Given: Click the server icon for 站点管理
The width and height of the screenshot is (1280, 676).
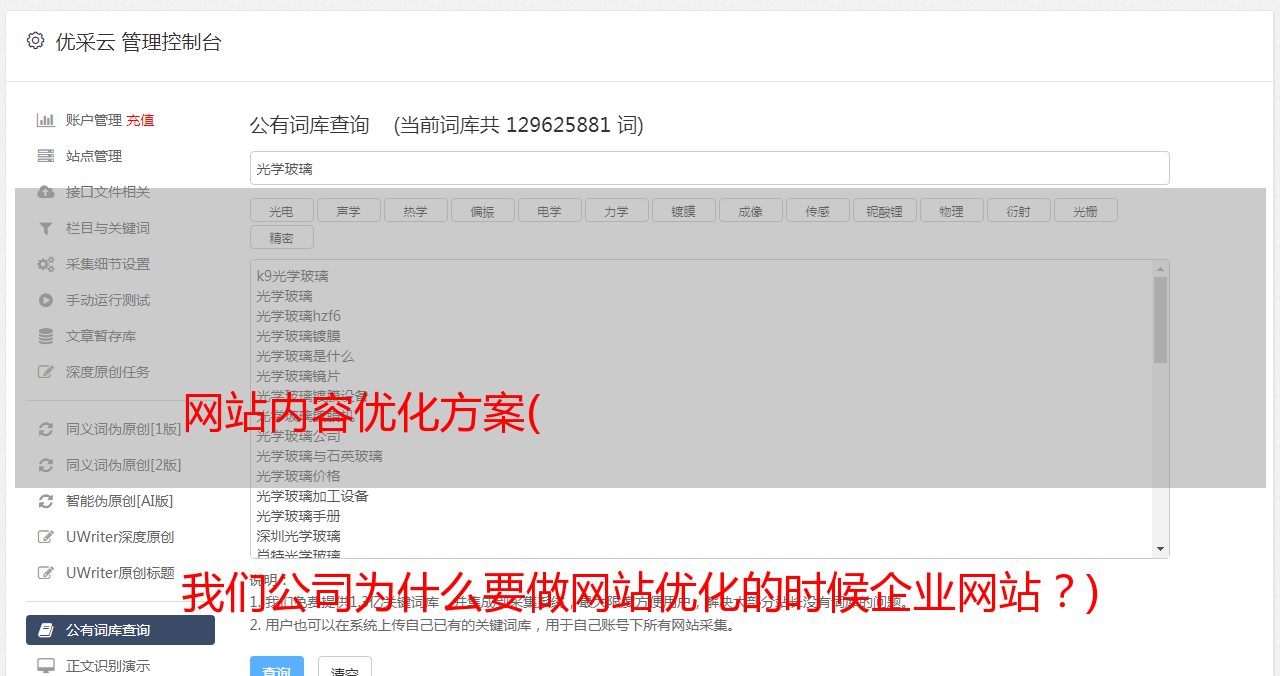Looking at the screenshot, I should pos(45,156).
